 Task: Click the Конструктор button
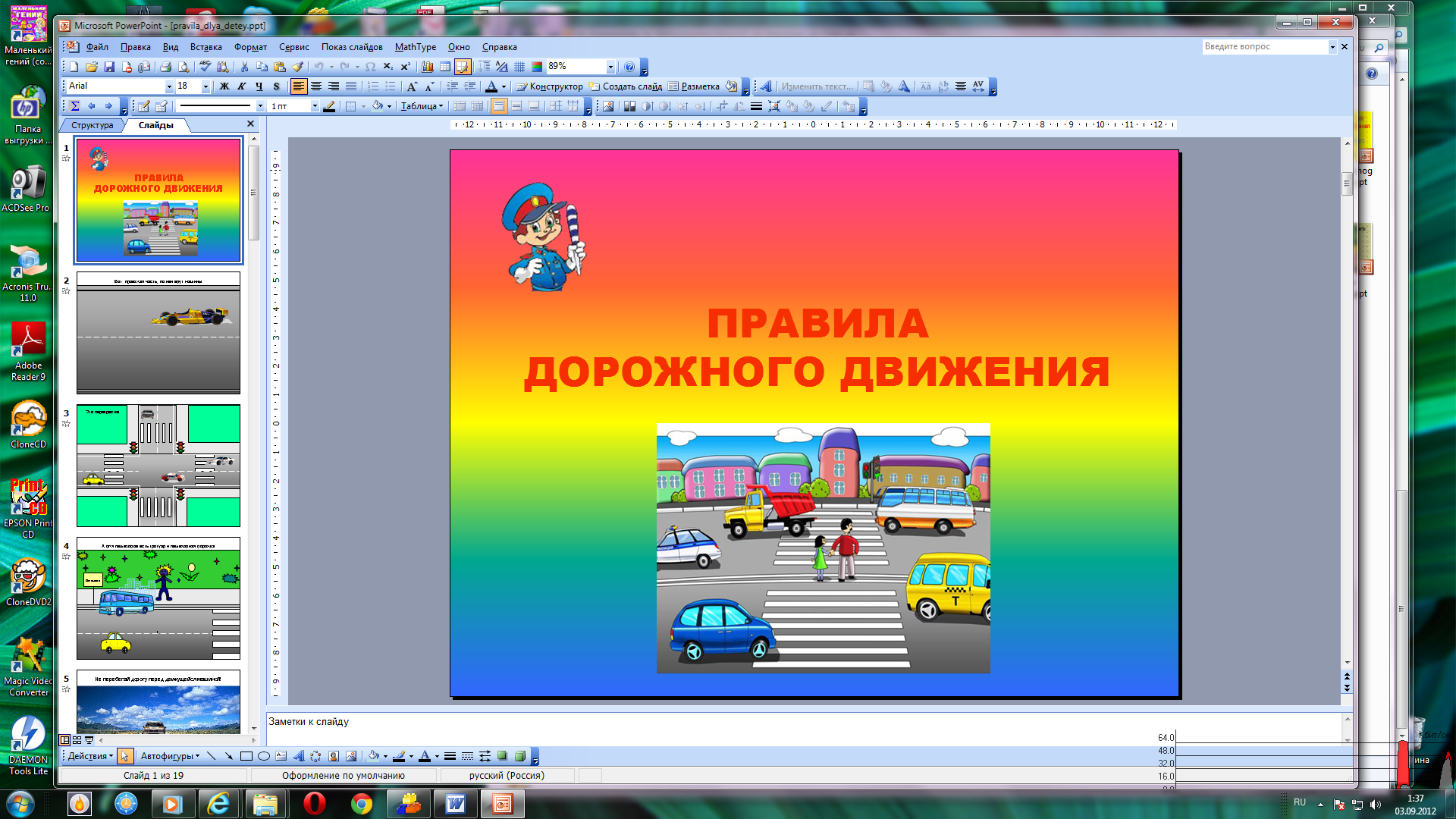pyautogui.click(x=549, y=86)
